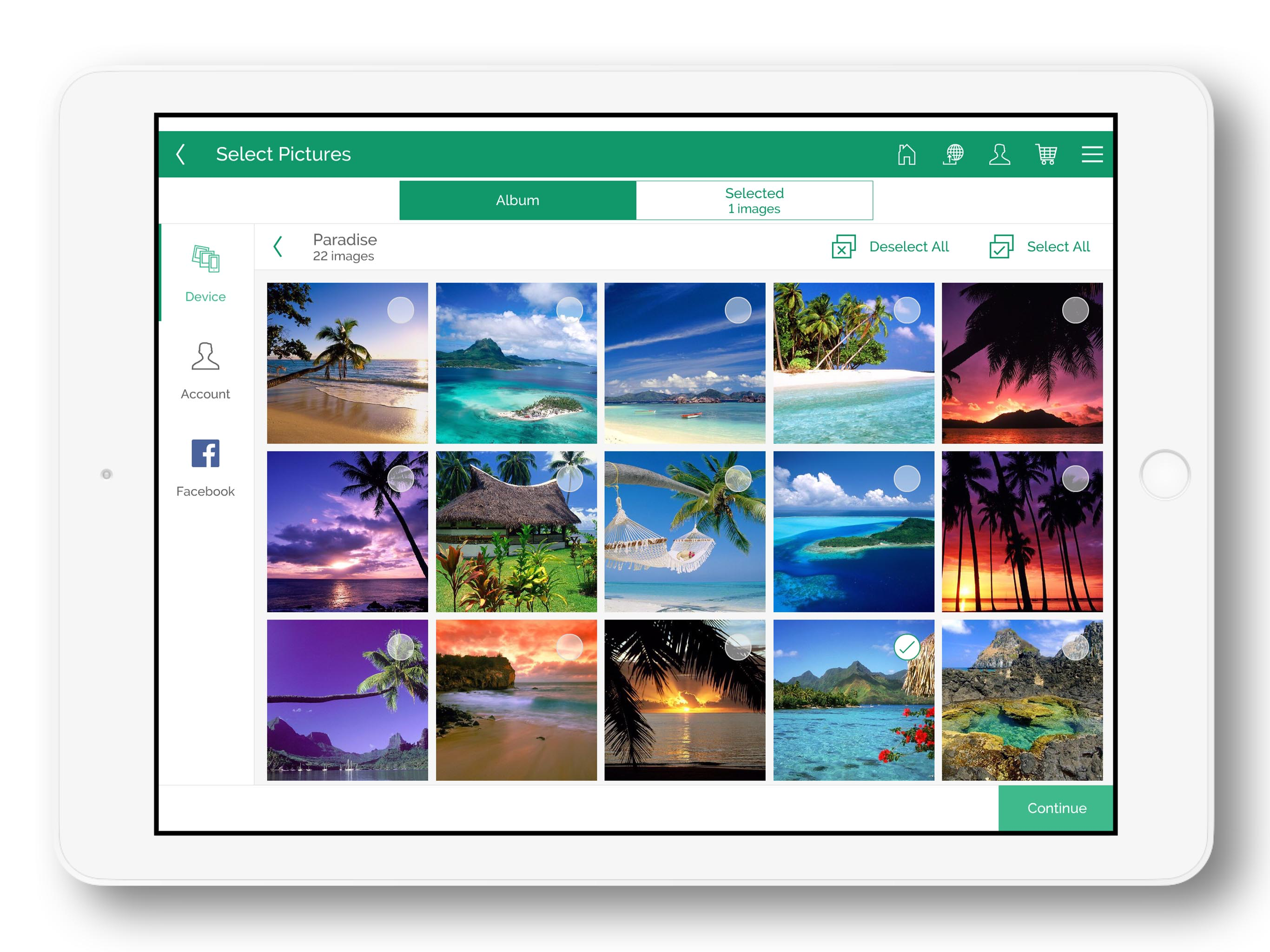Click the Select All checkmark icon
1270x952 pixels.
click(1001, 247)
